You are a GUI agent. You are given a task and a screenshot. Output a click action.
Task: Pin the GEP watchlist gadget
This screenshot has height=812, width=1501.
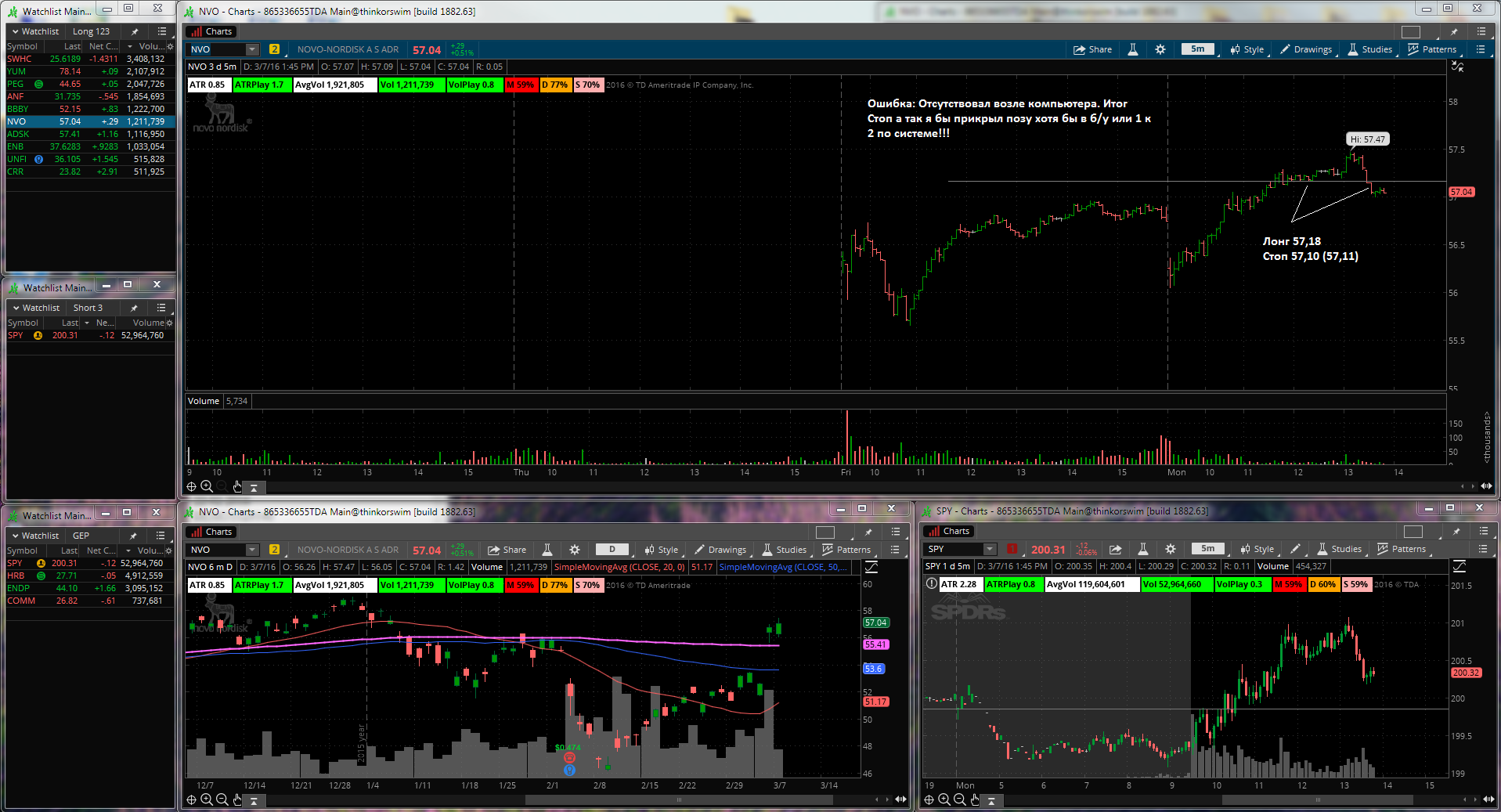[133, 536]
